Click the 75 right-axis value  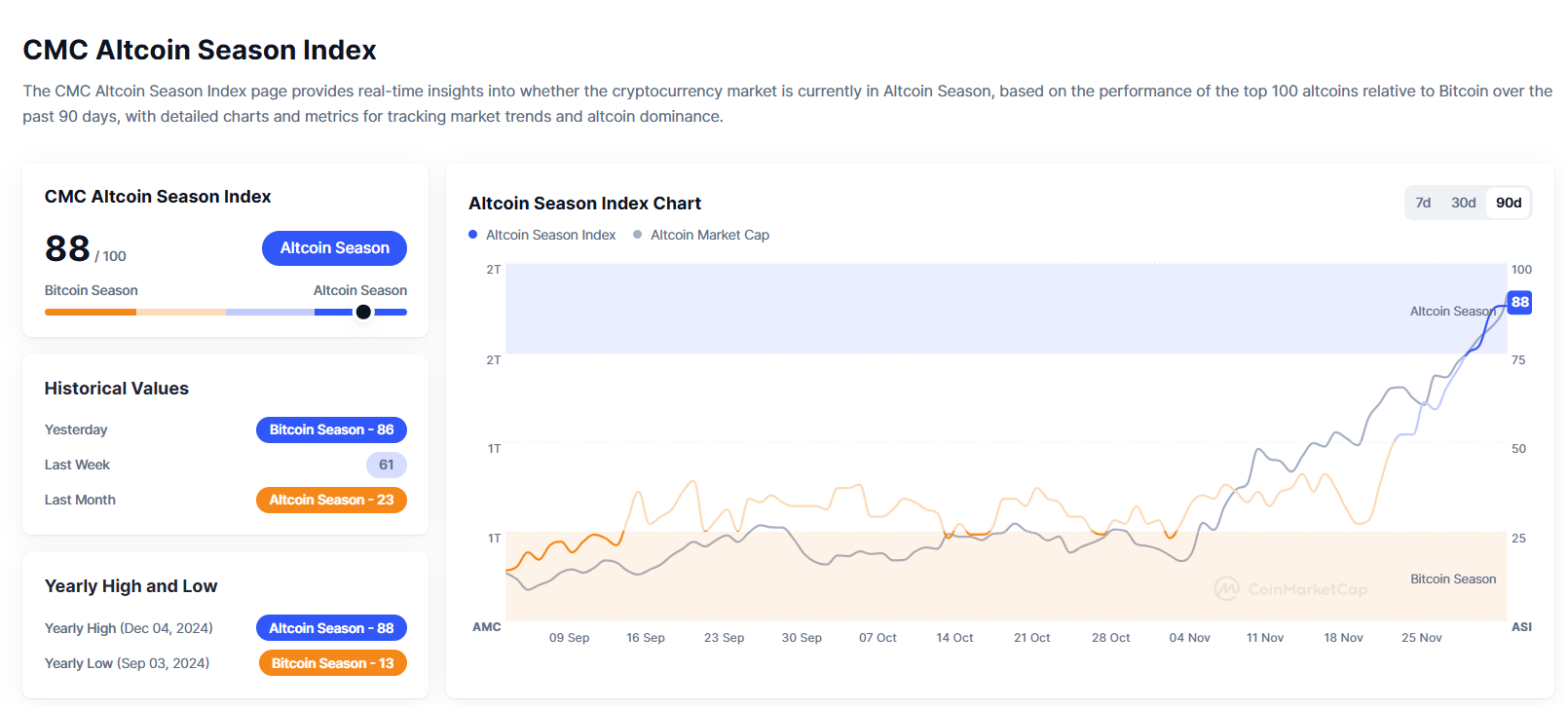1518,360
